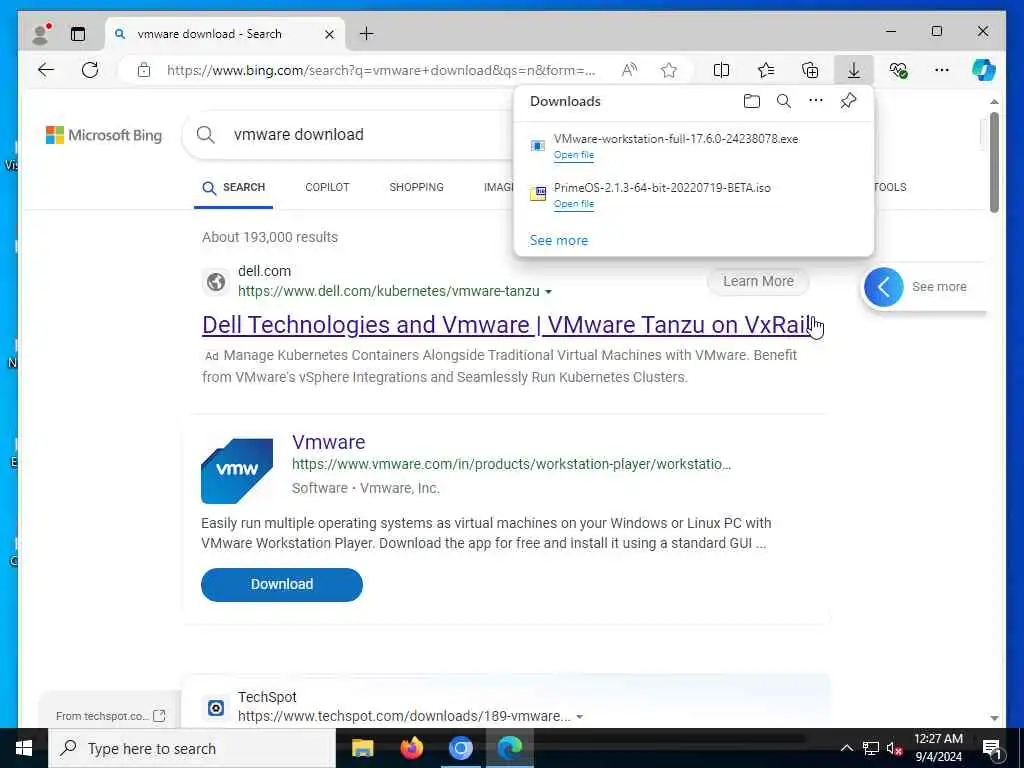The width and height of the screenshot is (1024, 768).
Task: Click the vmw logo thumbnail
Action: (237, 471)
